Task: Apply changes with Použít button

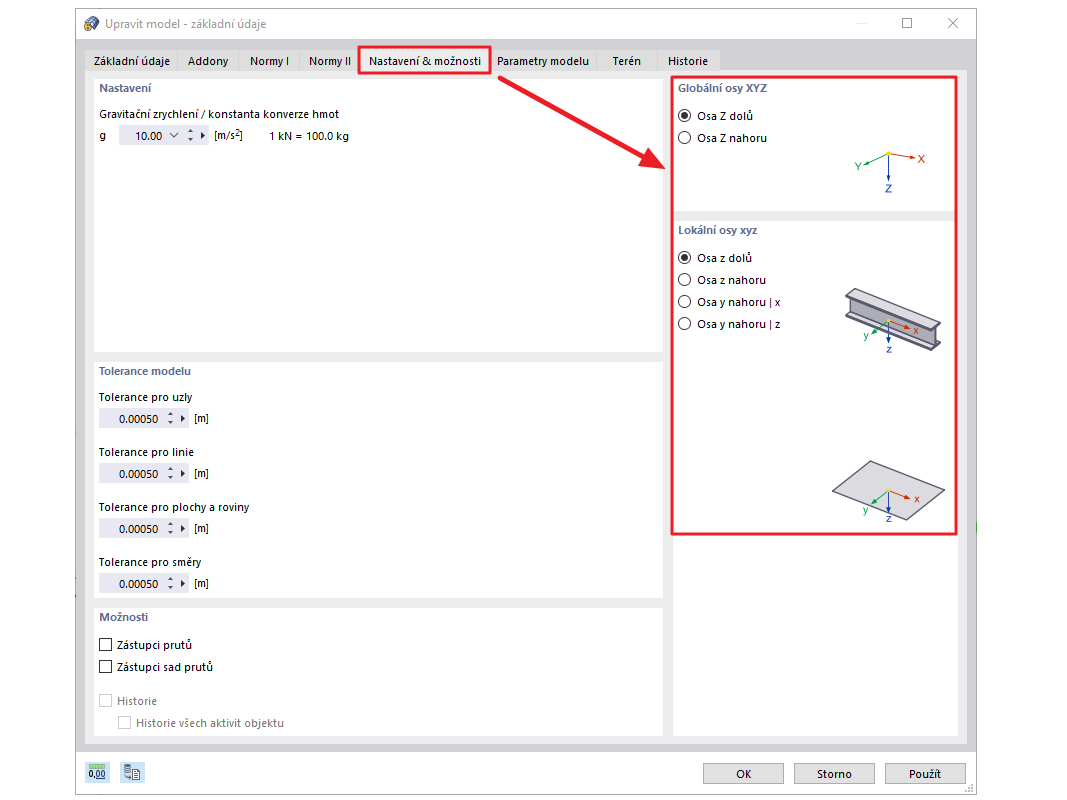Action: coord(925,773)
